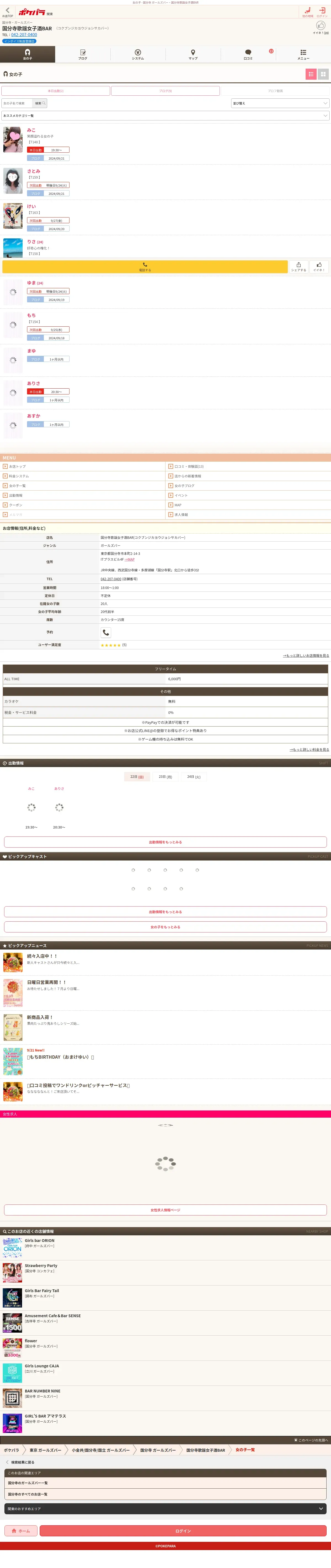Click the 検索 search button
This screenshot has width=331, height=1568.
(40, 103)
